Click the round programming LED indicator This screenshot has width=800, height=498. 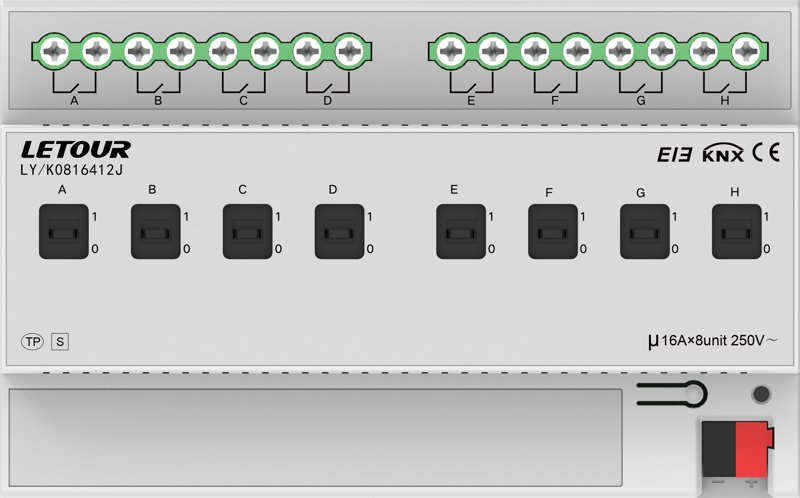(761, 394)
